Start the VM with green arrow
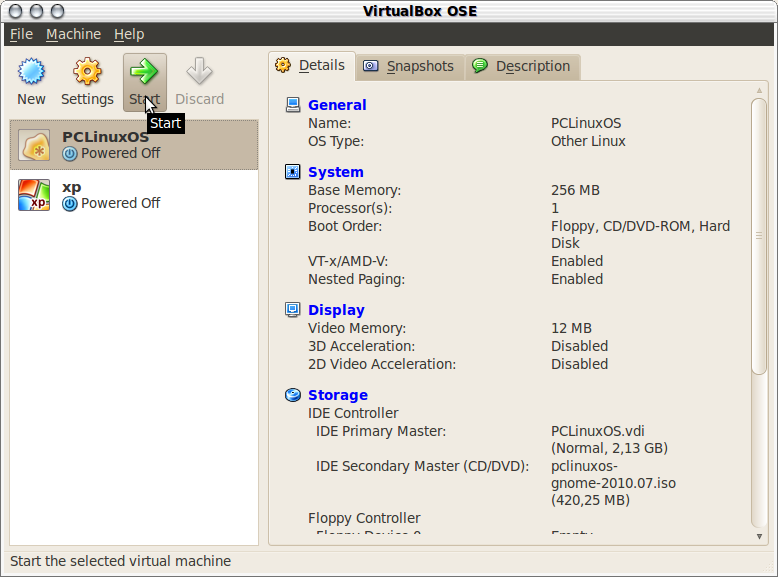 [144, 71]
